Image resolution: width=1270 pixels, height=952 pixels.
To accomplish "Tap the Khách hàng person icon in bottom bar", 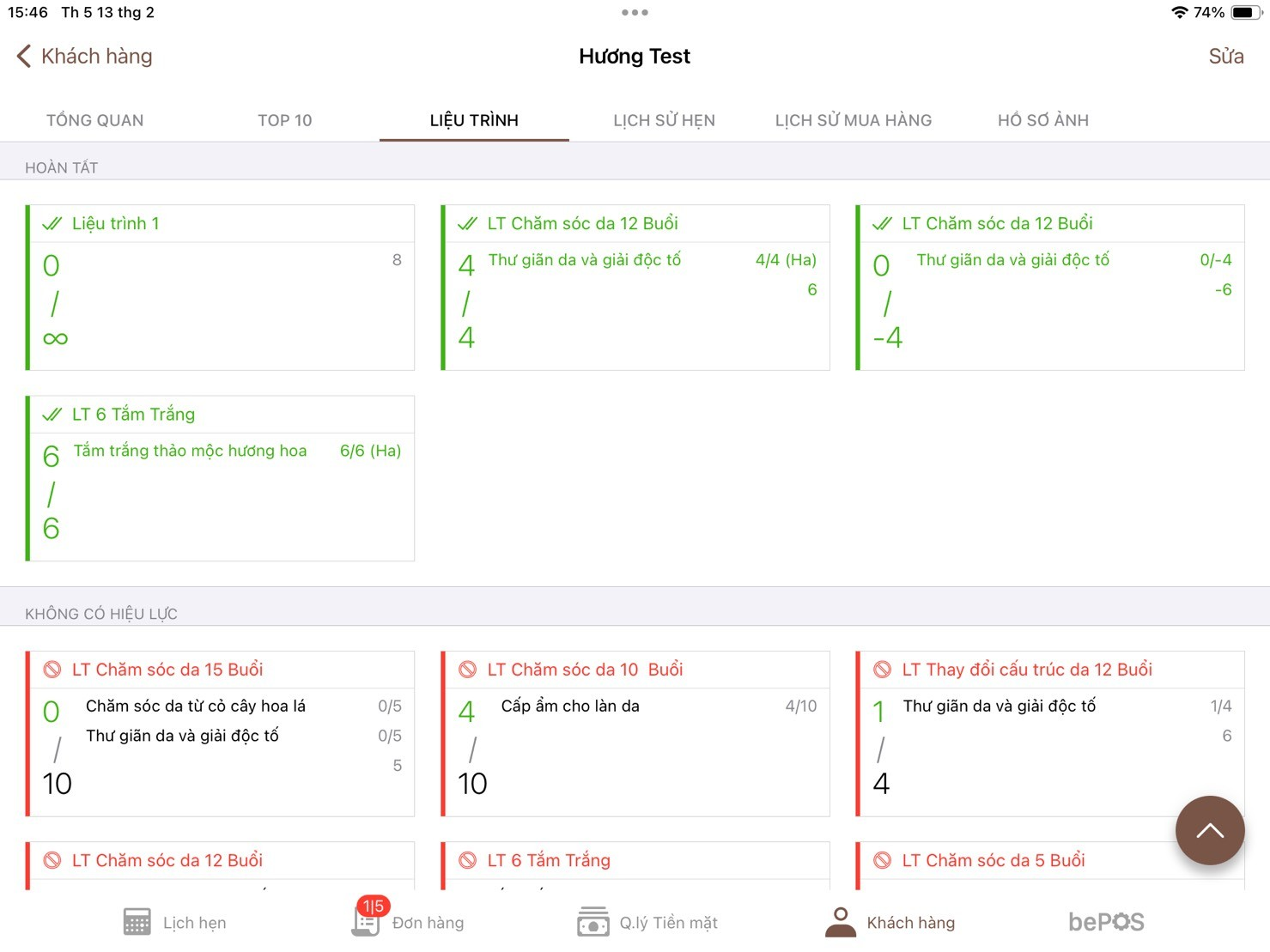I will 841,922.
